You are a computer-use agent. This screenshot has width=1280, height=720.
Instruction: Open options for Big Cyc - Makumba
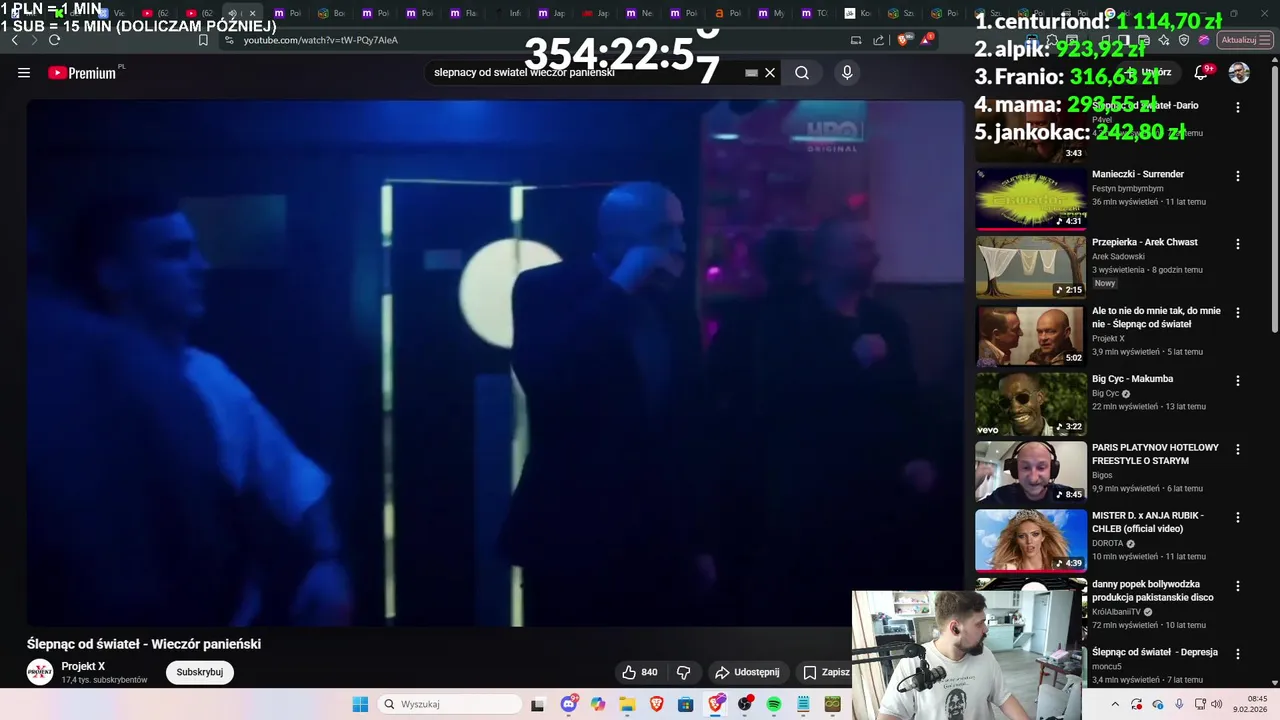coord(1238,381)
